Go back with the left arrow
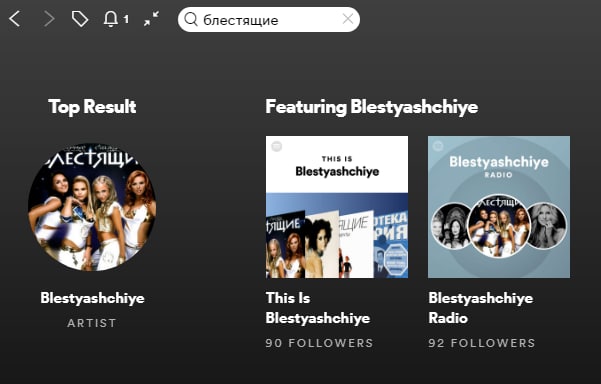Viewport: 601px width, 384px height. click(15, 19)
